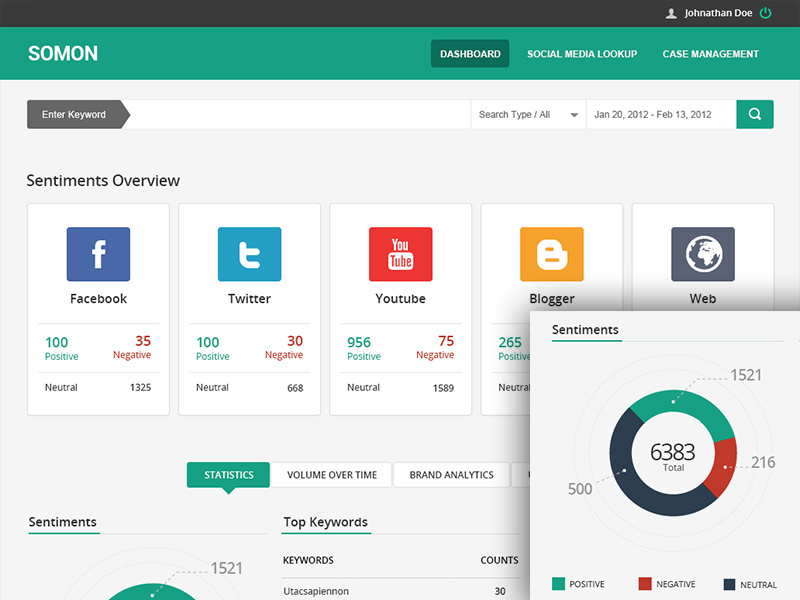Open the Blogger logo icon
The height and width of the screenshot is (600, 800).
(552, 254)
